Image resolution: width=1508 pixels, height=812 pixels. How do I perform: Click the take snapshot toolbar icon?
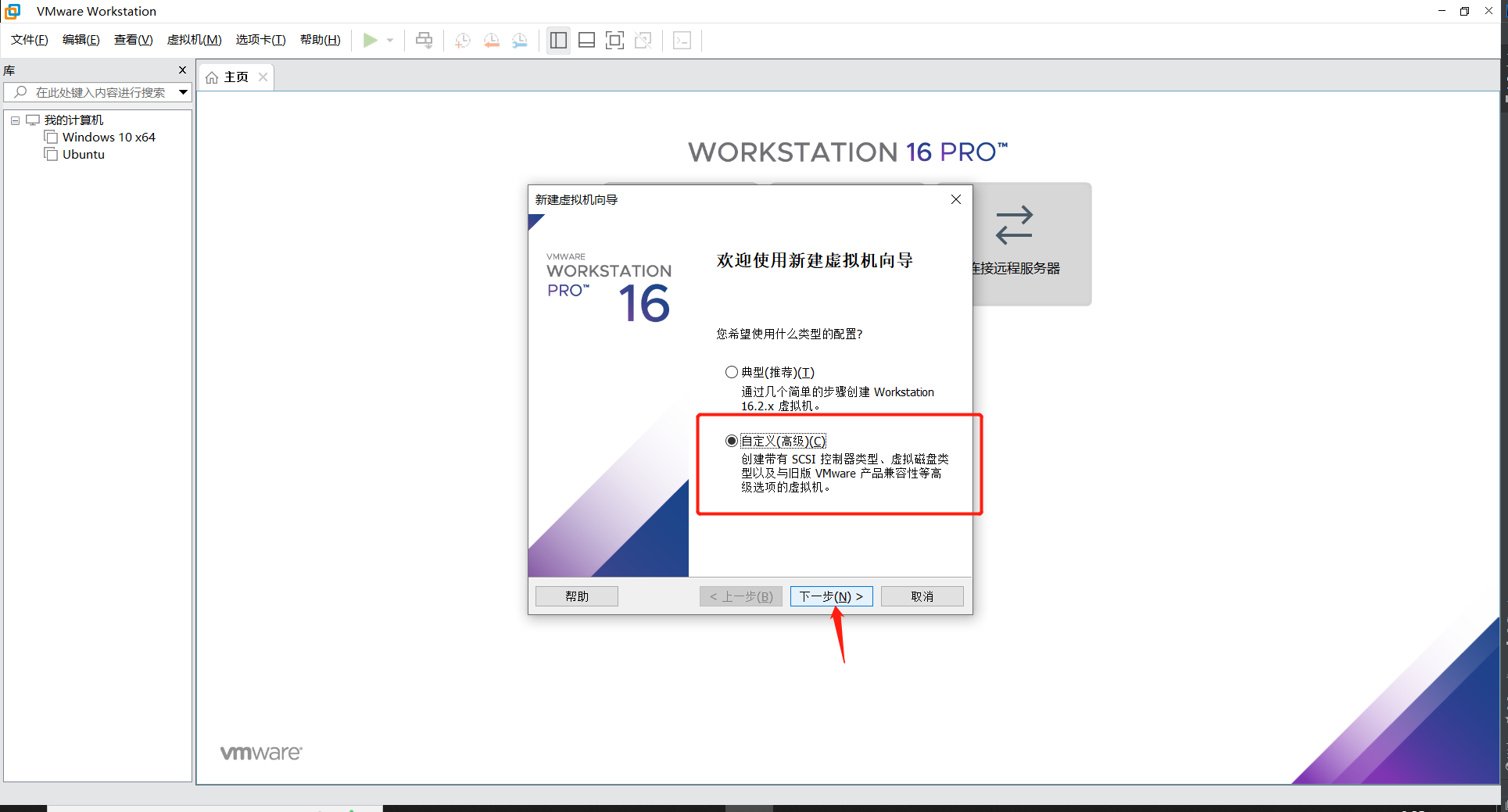[463, 41]
